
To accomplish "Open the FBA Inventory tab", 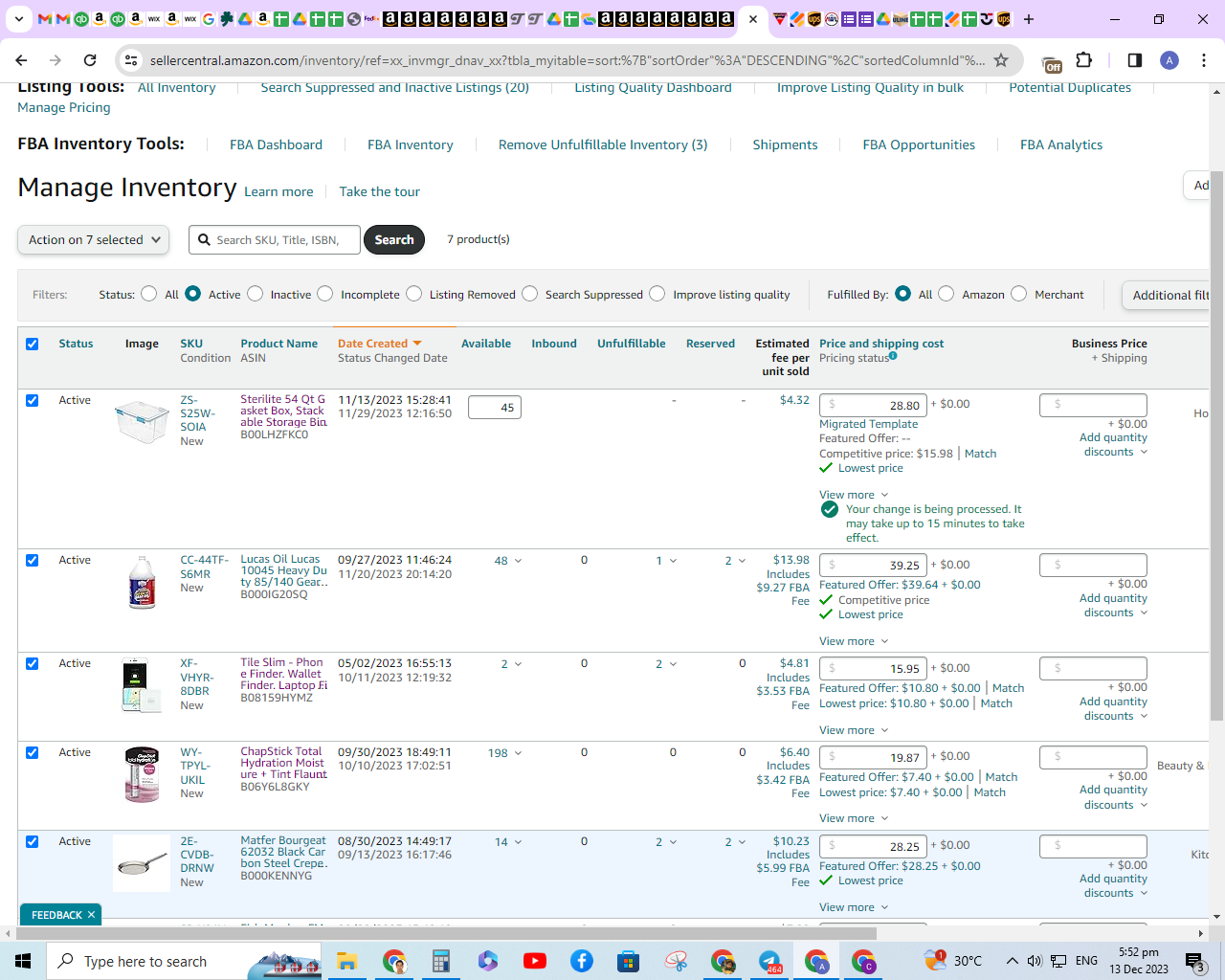I will coord(411,145).
